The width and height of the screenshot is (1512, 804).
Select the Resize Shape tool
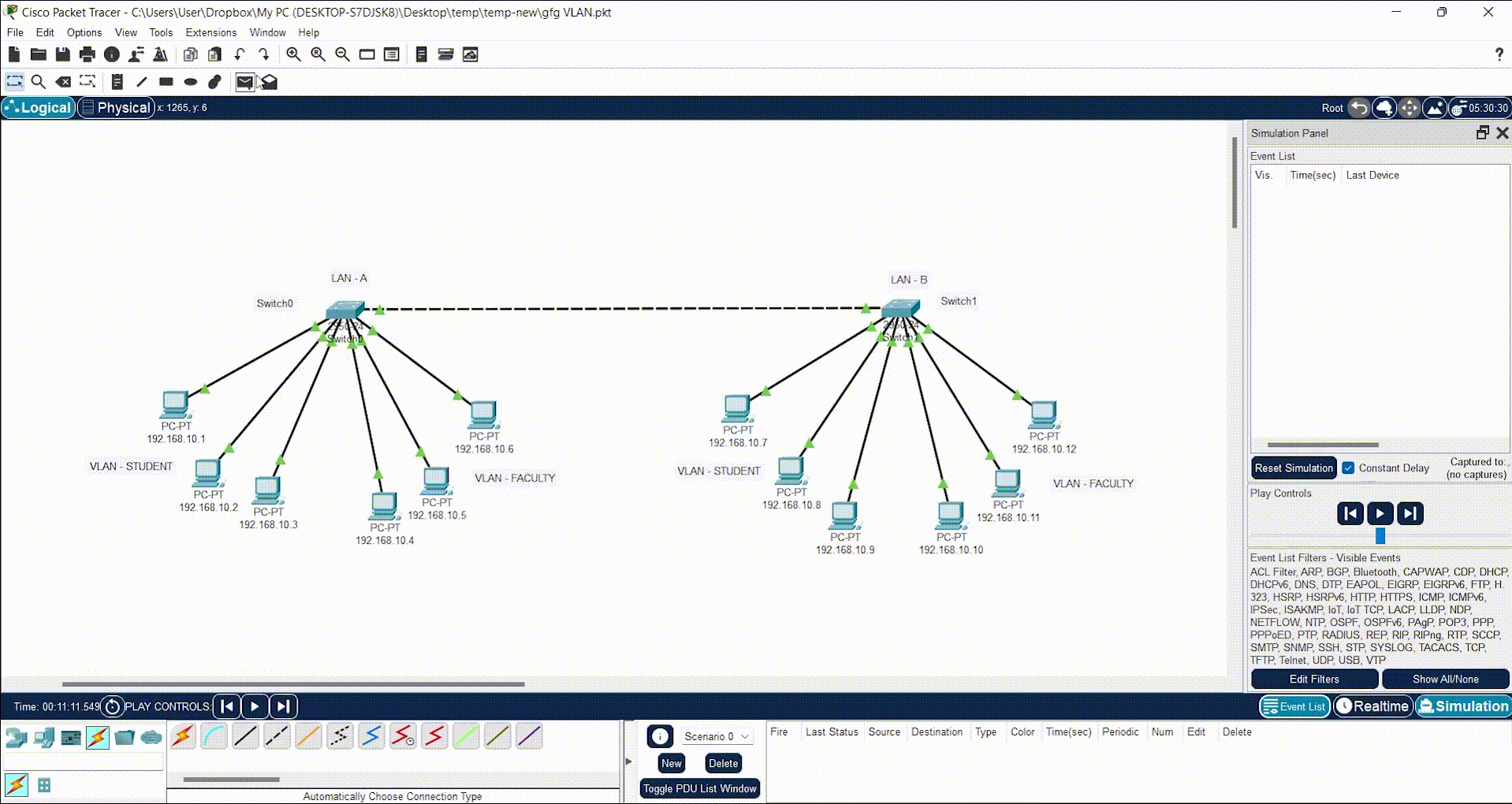pyautogui.click(x=88, y=82)
